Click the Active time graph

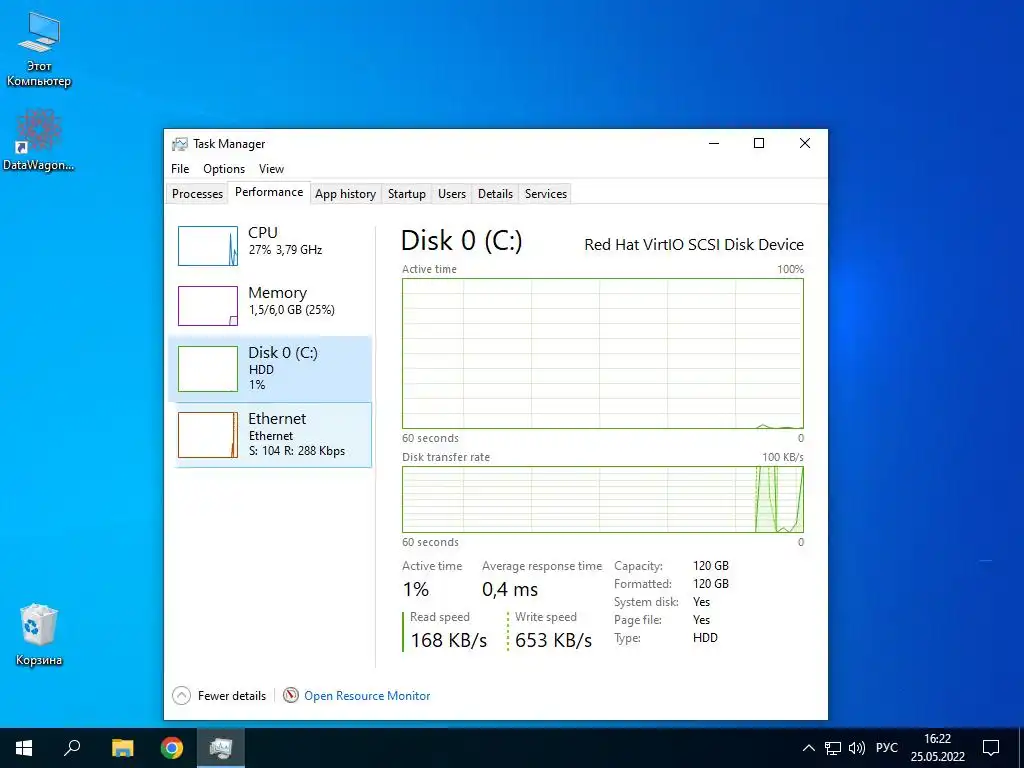click(x=603, y=353)
